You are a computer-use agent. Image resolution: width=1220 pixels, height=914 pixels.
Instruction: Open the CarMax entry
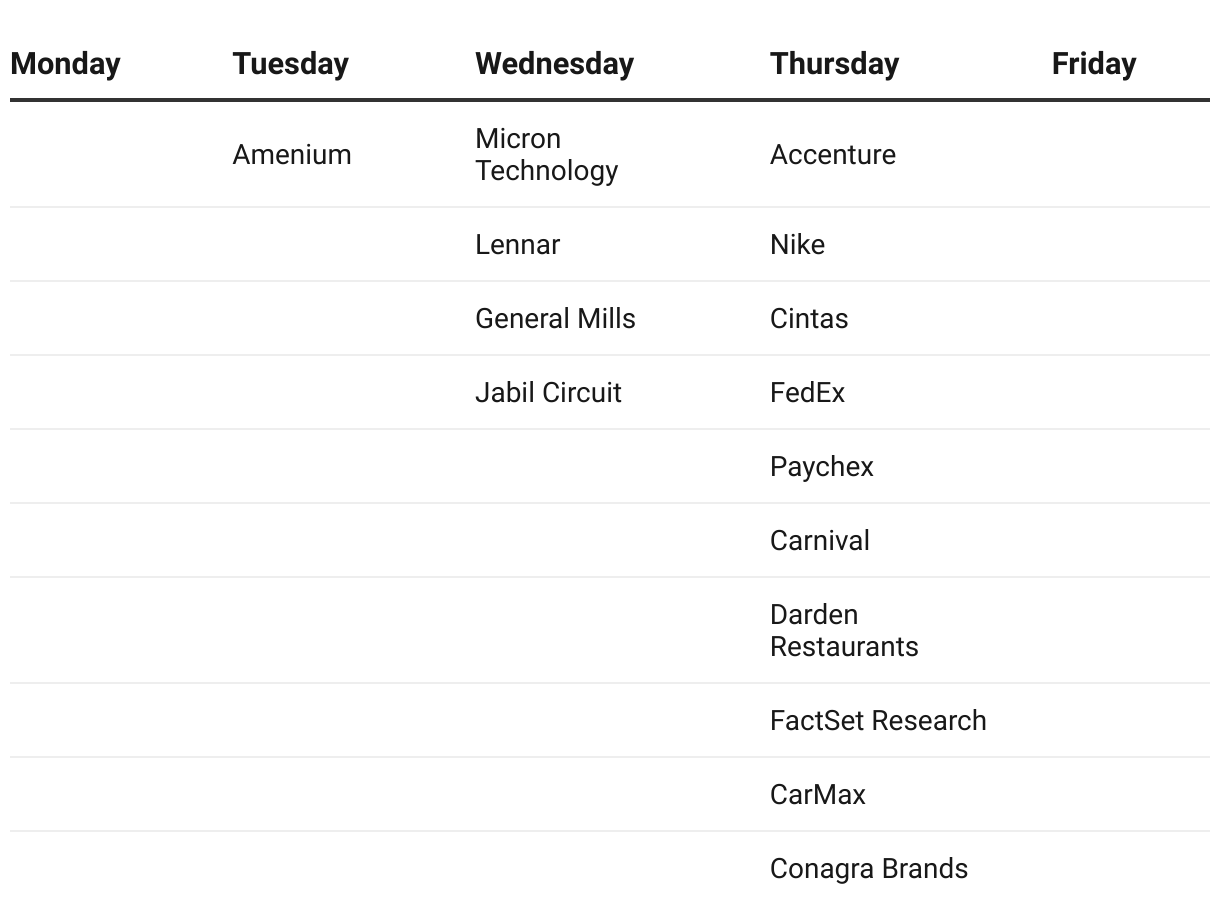tap(817, 795)
